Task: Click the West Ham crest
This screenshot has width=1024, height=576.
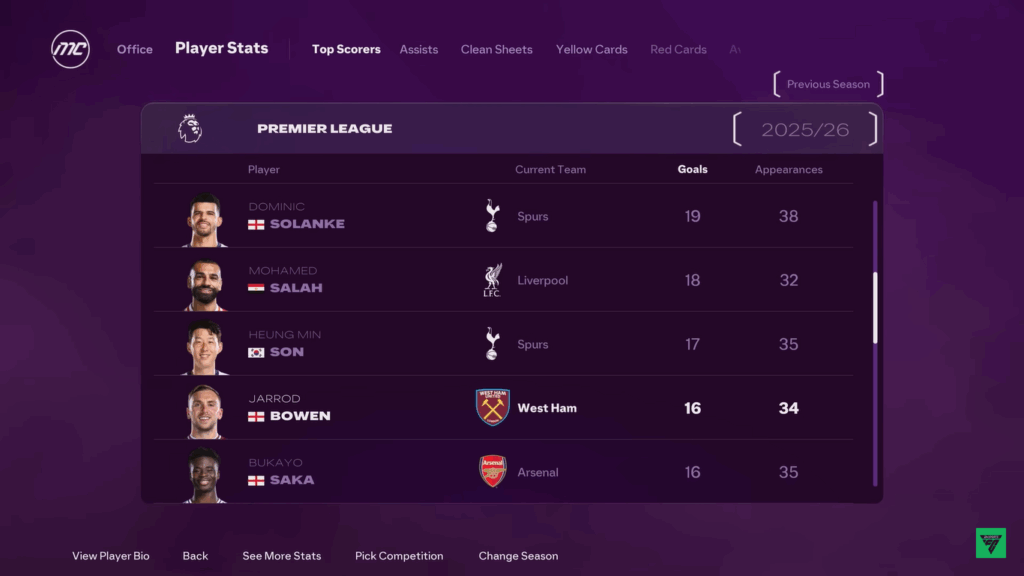Action: [x=492, y=408]
